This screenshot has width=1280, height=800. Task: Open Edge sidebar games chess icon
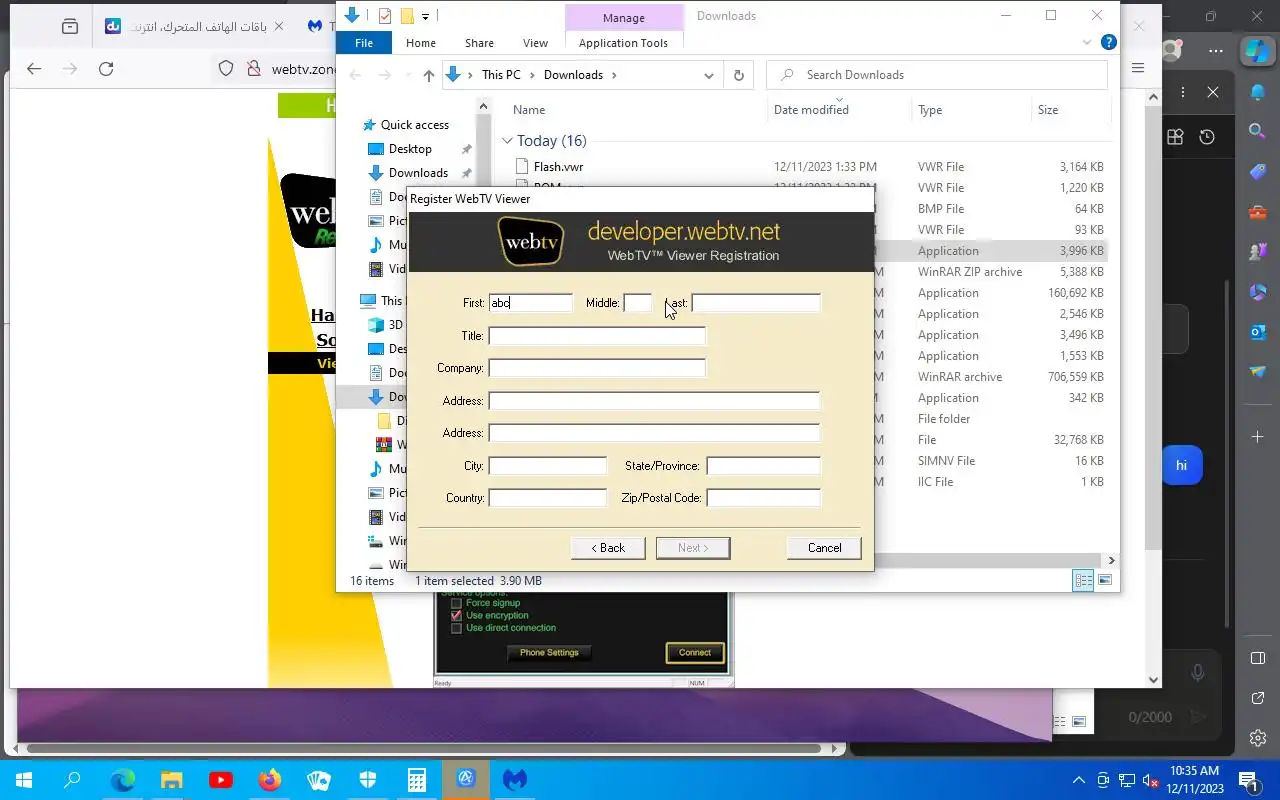1258,252
